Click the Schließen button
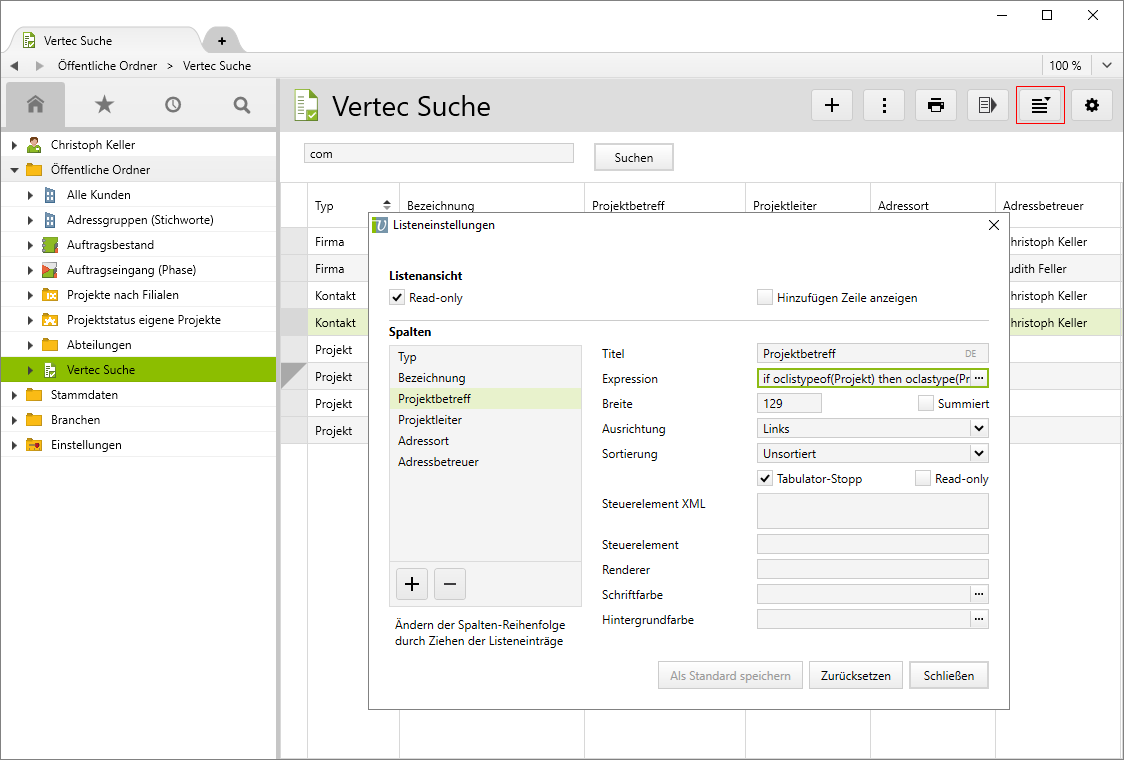This screenshot has width=1124, height=760. click(x=948, y=676)
